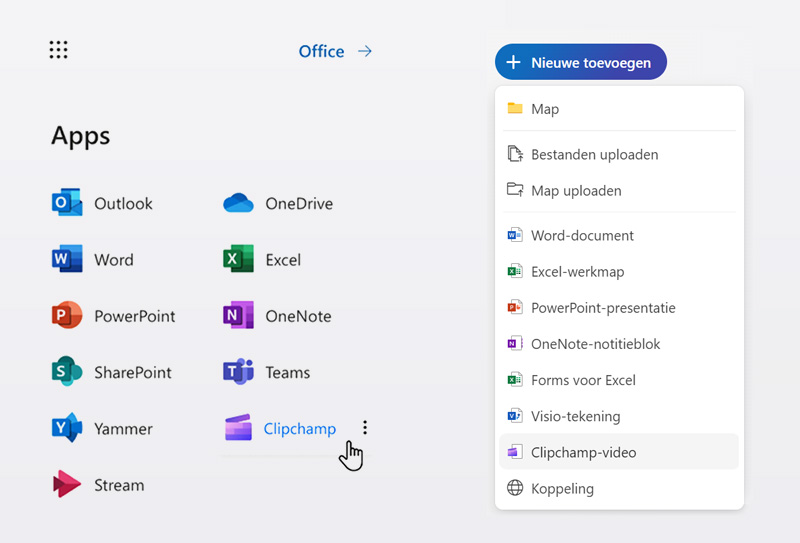Select Map to create a new folder
Viewport: 800px width, 543px height.
click(545, 109)
